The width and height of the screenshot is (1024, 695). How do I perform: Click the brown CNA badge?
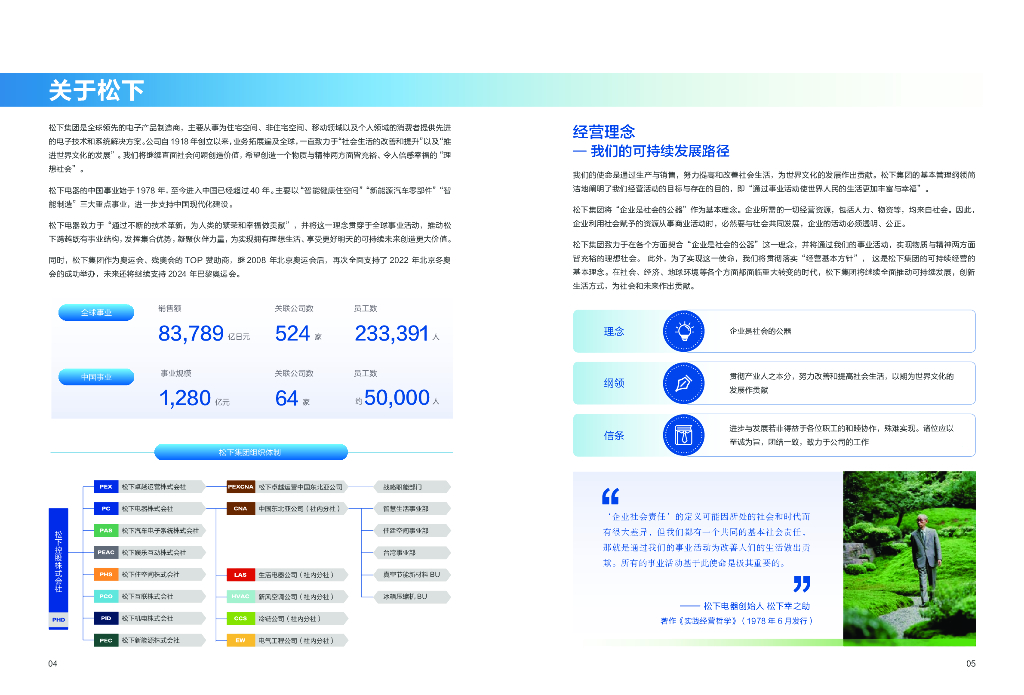coord(240,508)
